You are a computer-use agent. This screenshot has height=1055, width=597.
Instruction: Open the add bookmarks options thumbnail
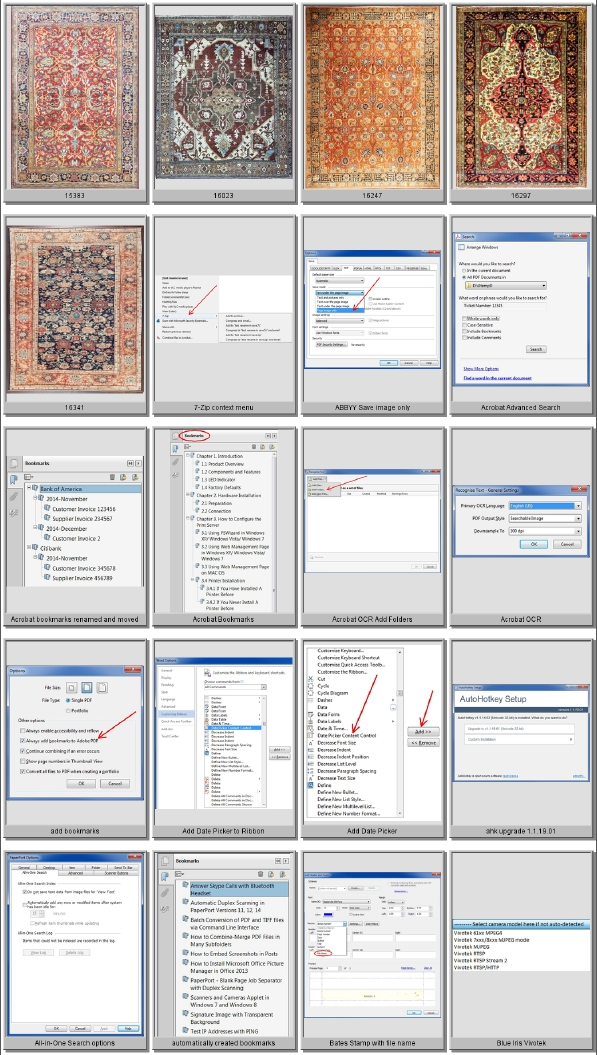pos(75,733)
